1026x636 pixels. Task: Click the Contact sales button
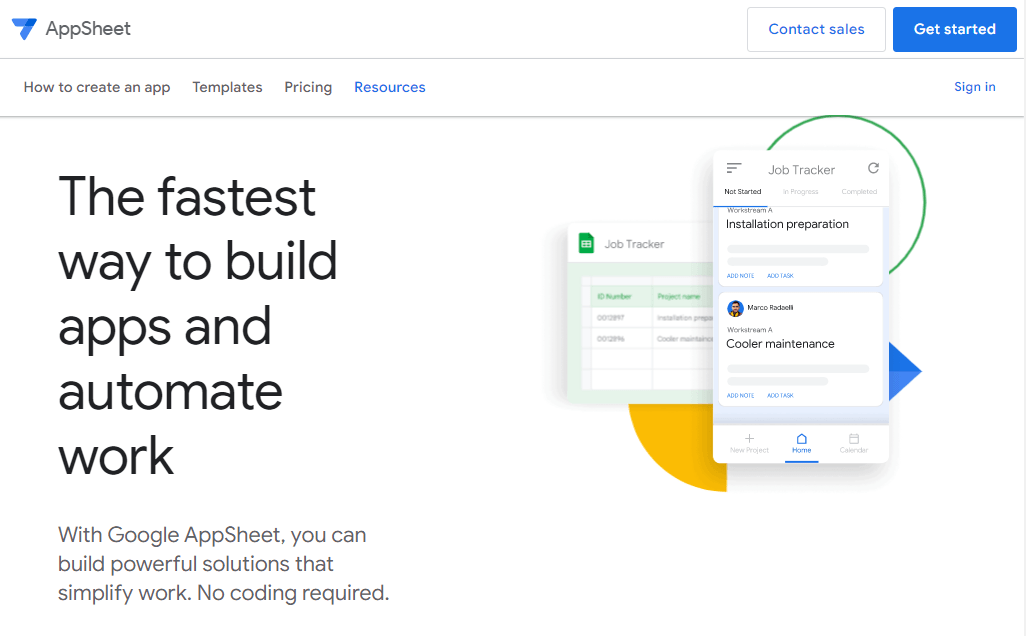816,29
